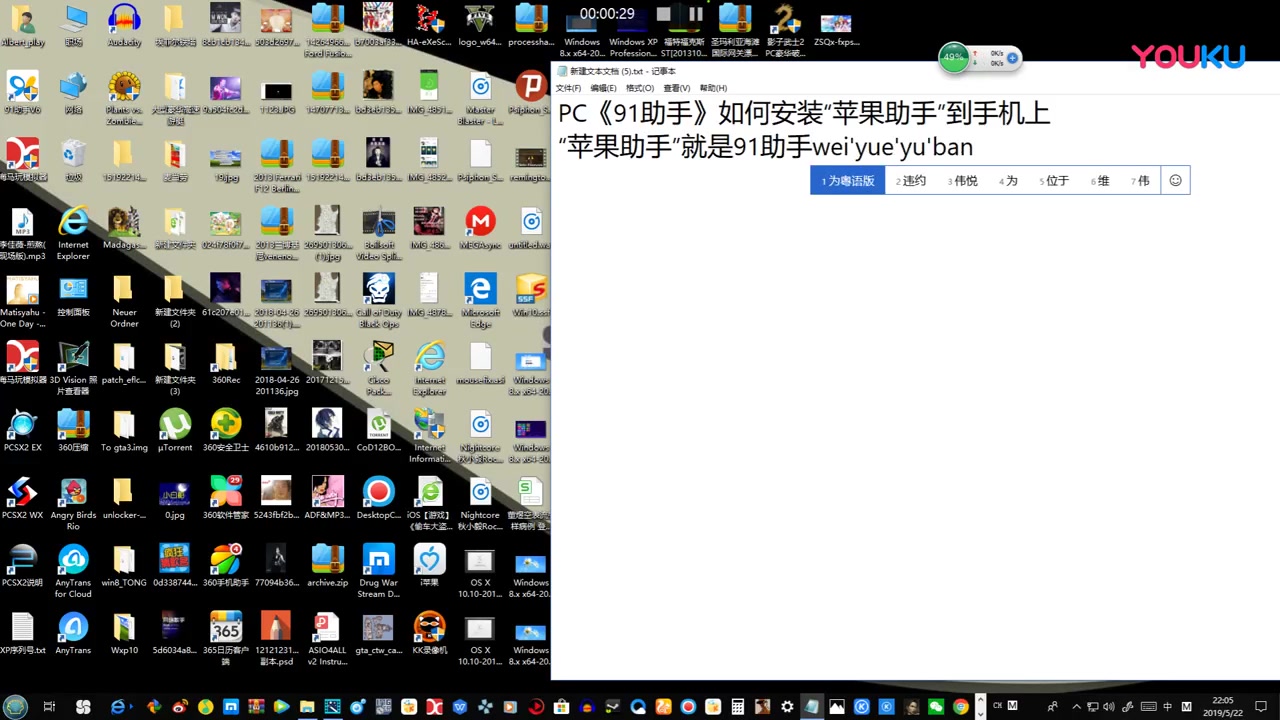Open Plants vs. Zombies desktop shortcut

click(124, 98)
